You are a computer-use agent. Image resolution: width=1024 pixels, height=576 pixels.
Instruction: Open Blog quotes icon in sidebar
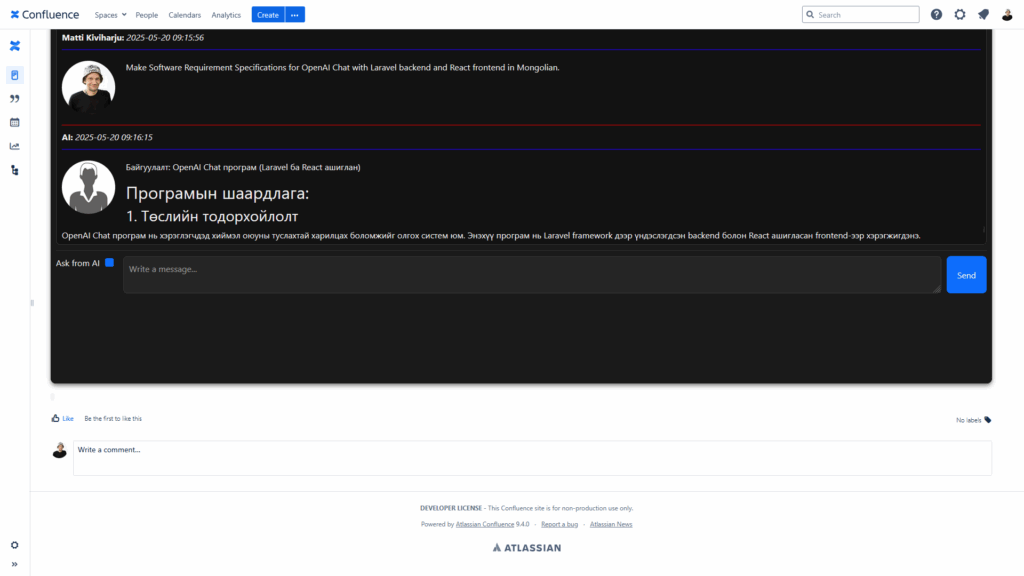point(15,99)
